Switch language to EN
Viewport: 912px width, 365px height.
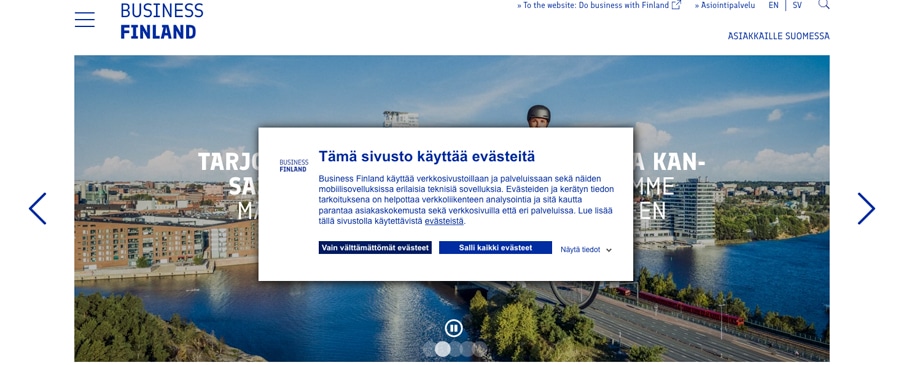click(x=773, y=5)
